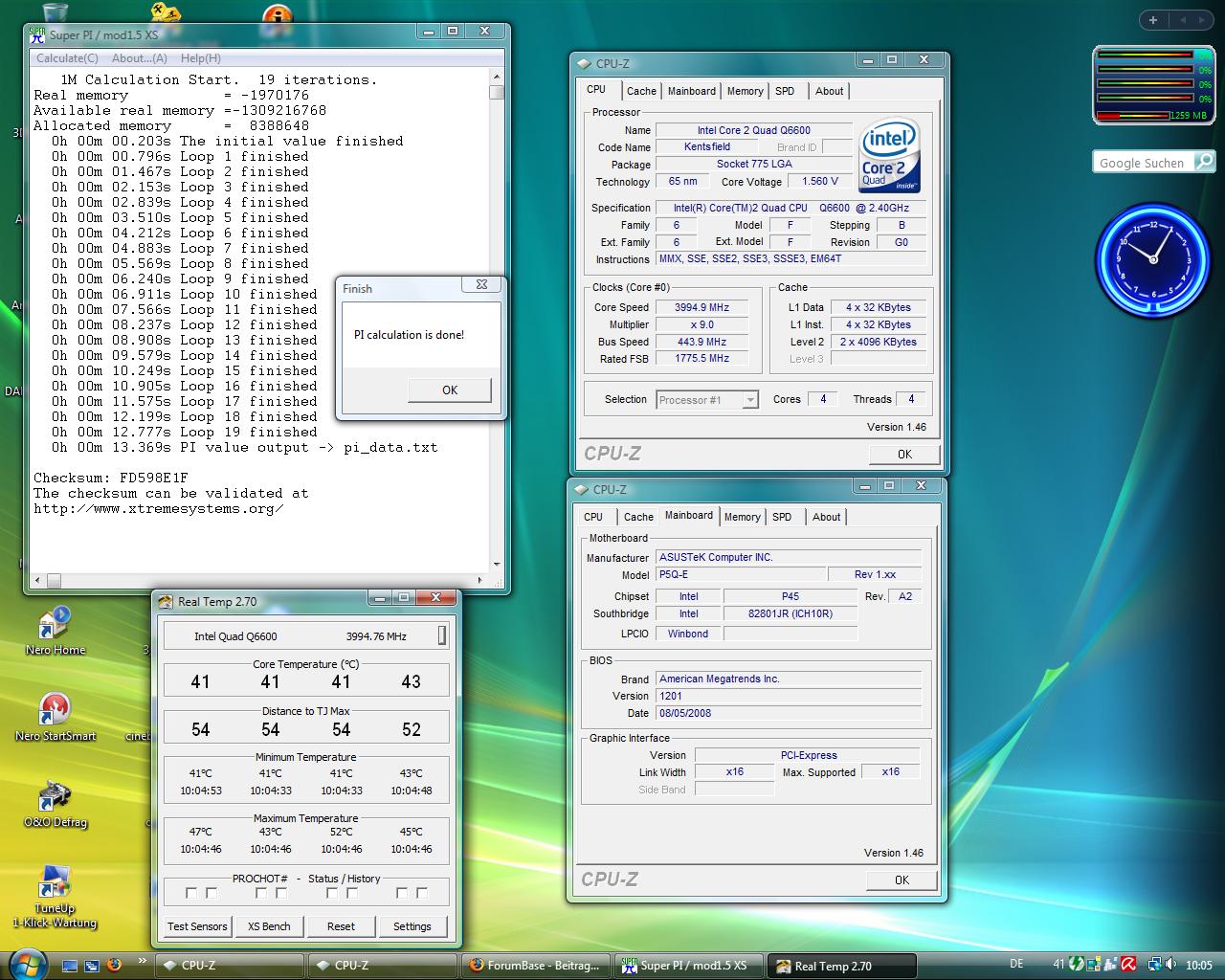Open the Calculate menu in Super PI

(67, 58)
